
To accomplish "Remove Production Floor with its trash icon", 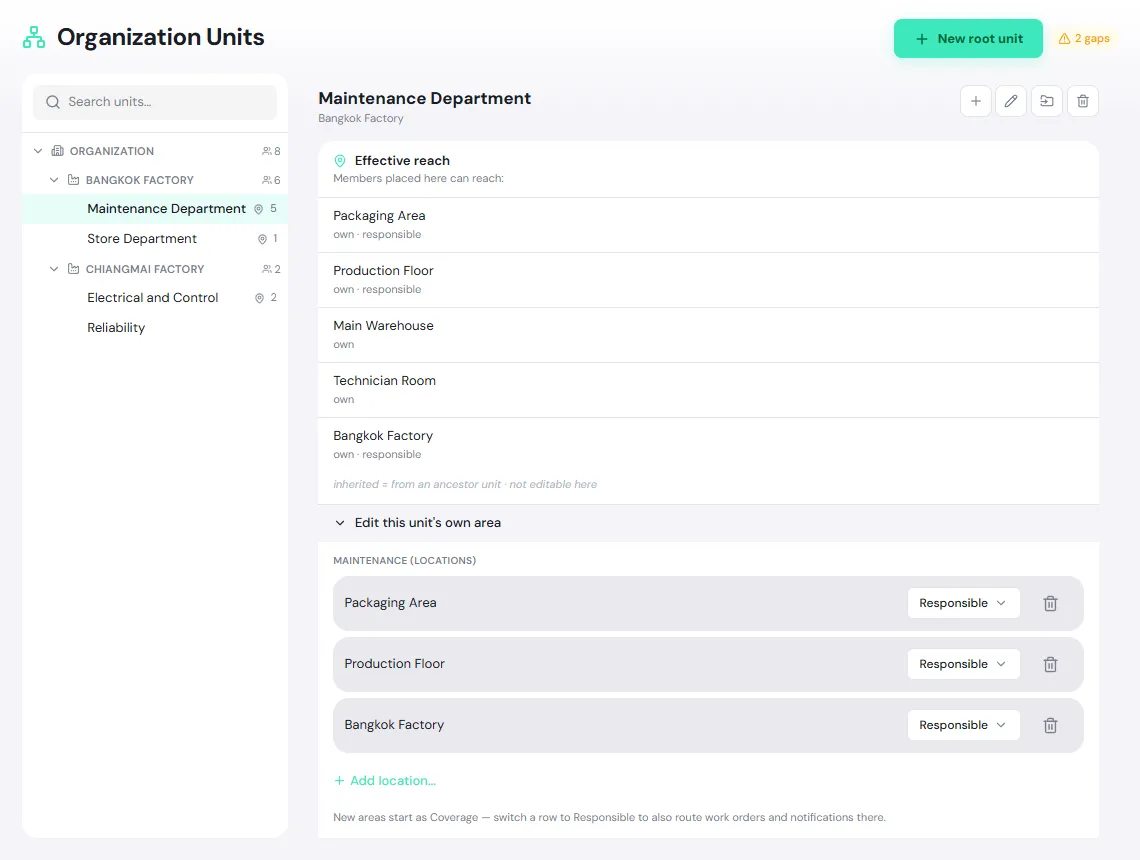I will [x=1051, y=664].
